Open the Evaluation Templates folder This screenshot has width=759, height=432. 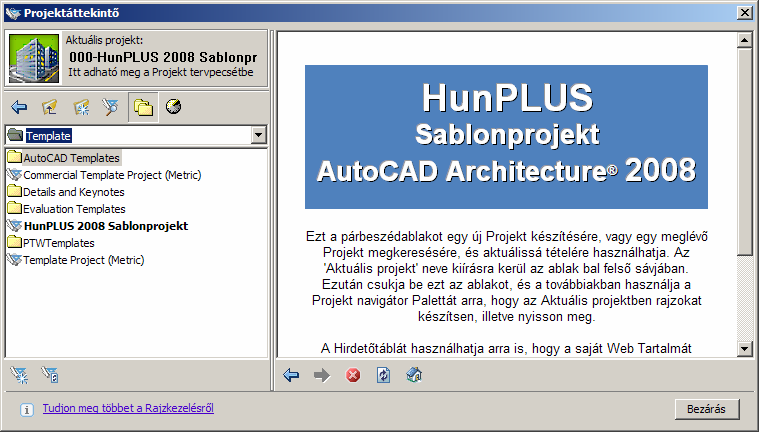pyautogui.click(x=67, y=209)
